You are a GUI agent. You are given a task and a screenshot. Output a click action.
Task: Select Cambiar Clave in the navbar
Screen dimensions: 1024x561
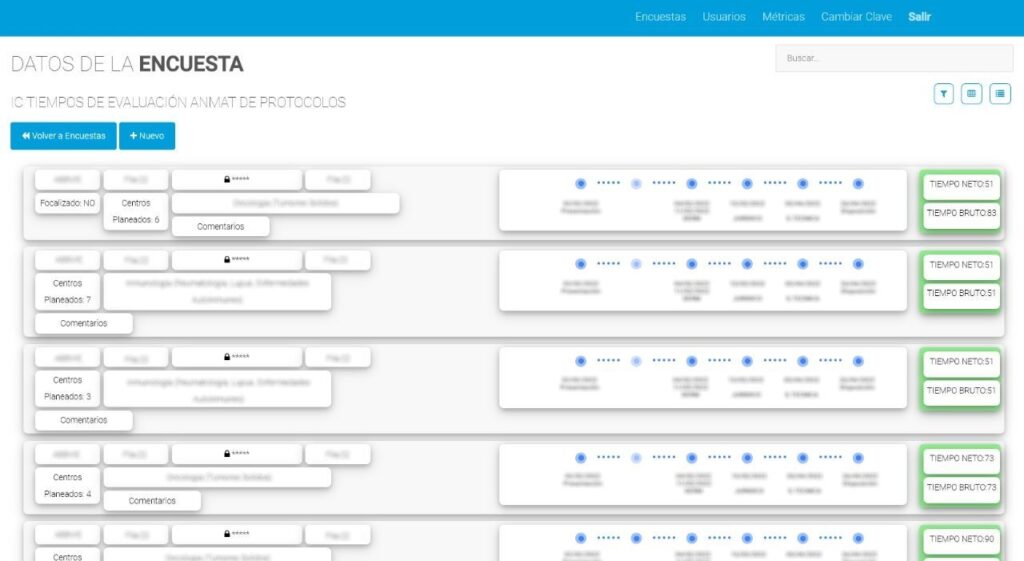coord(856,17)
